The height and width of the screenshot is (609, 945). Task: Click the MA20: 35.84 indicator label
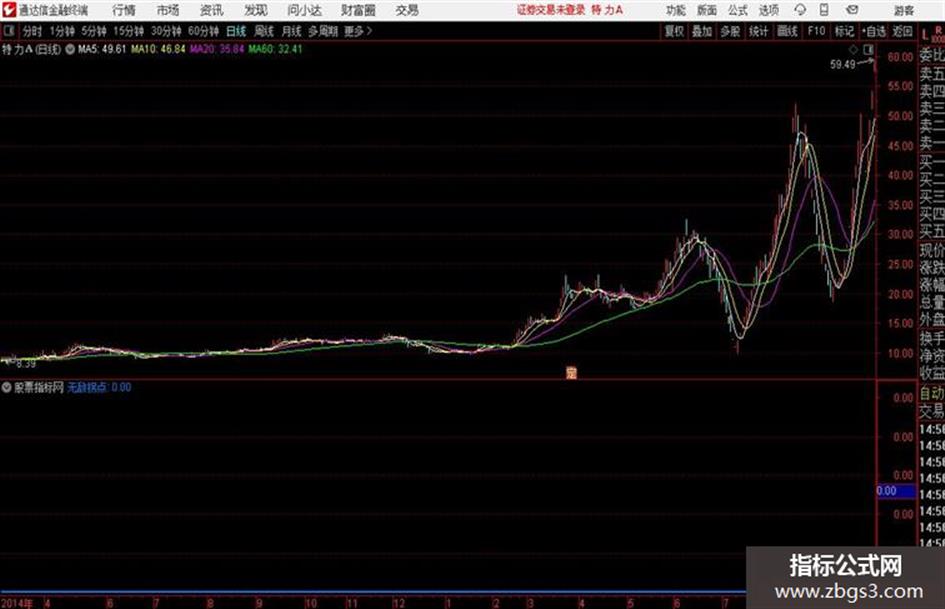coord(217,49)
